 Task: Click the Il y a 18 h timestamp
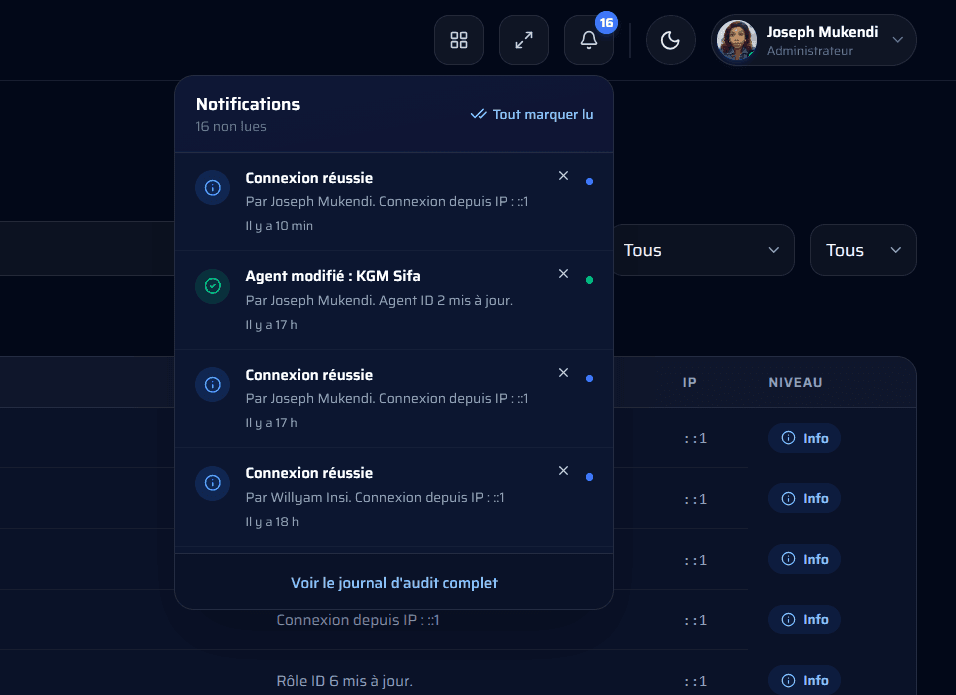272,522
